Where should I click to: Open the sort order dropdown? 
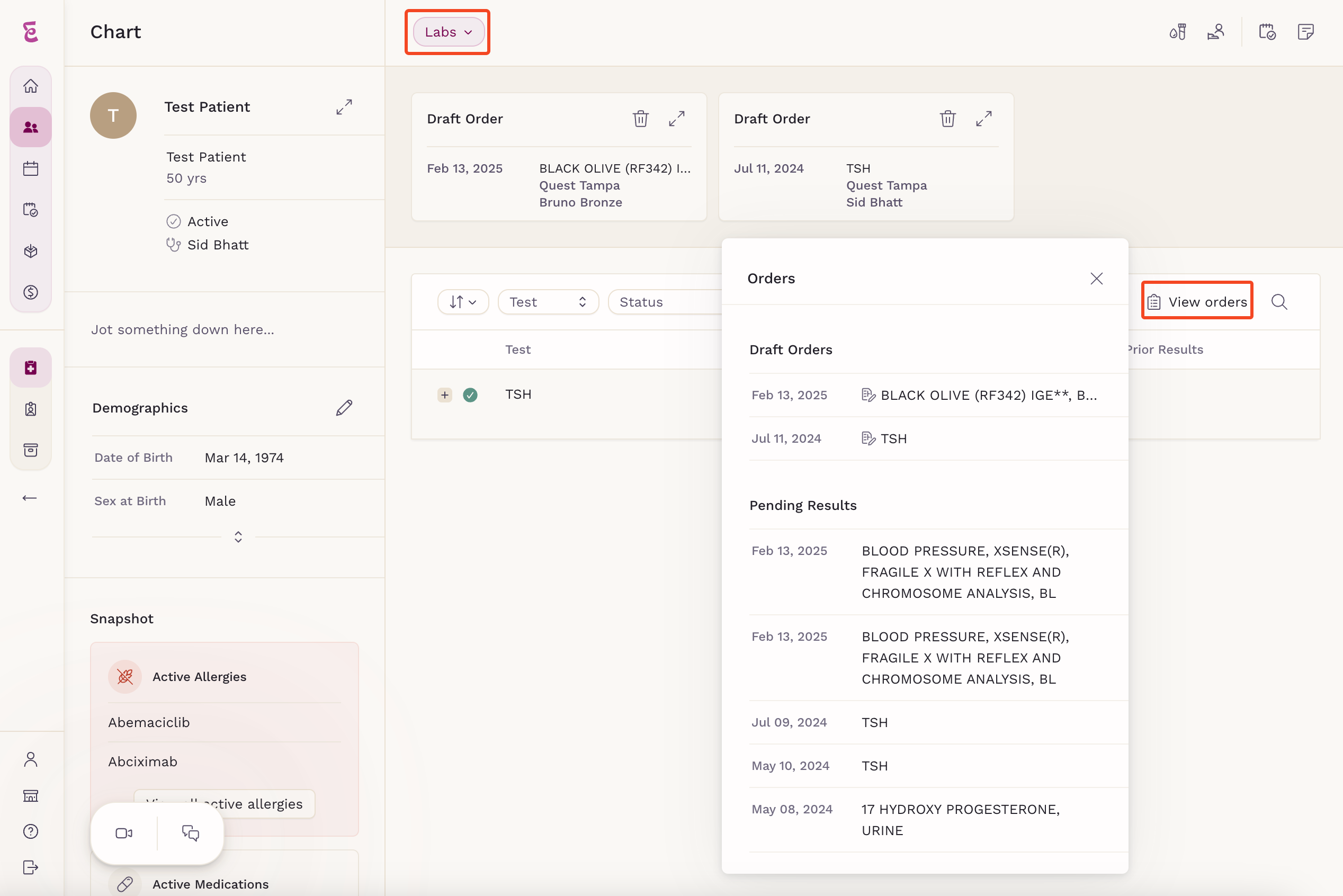coord(463,302)
